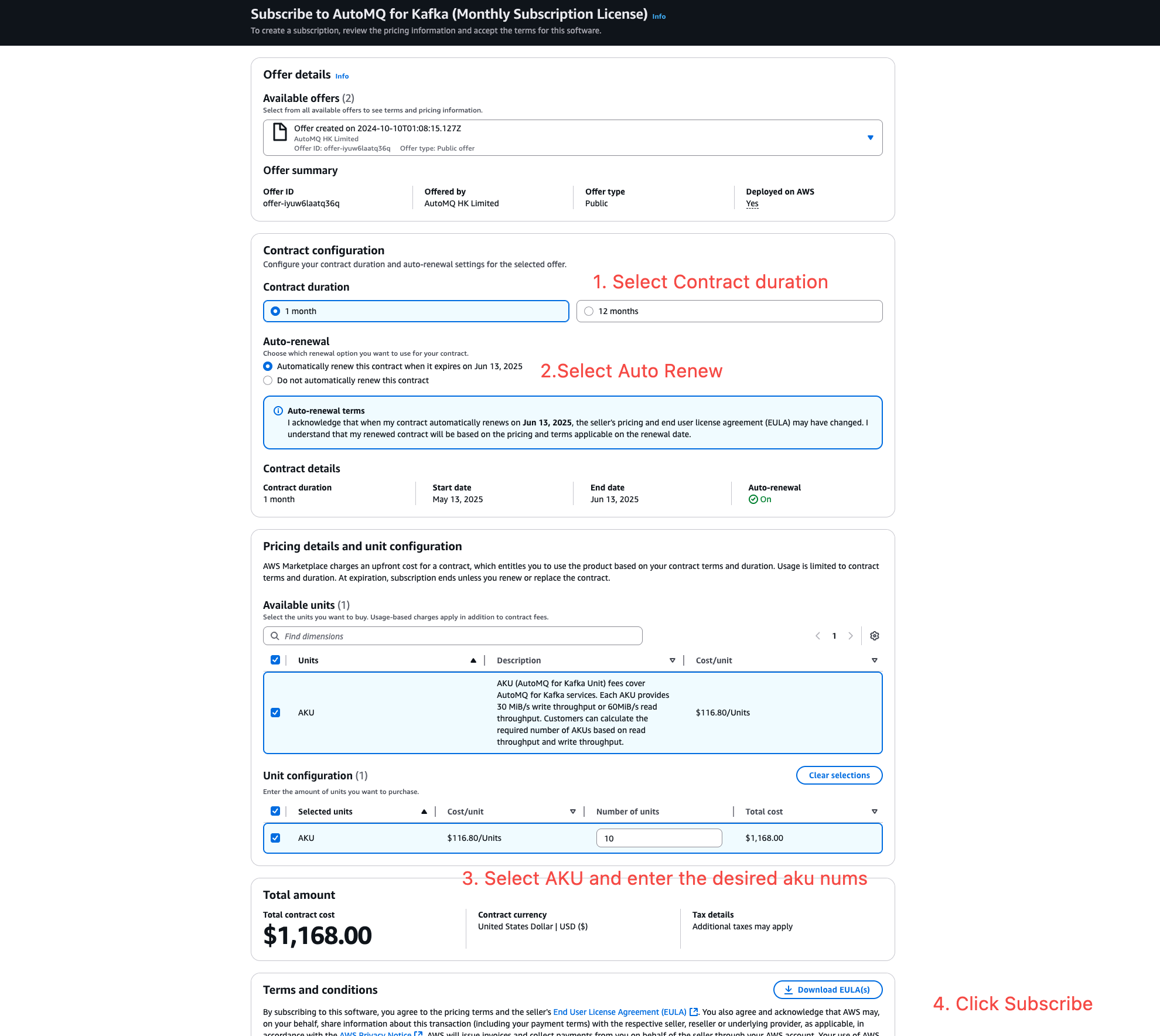Expand the Available offers dropdown

[x=870, y=138]
